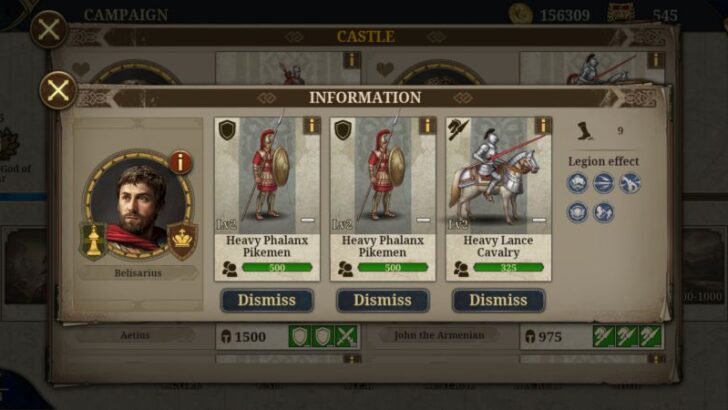Tap info icon on Heavy Lance Cavalry card
728x410 pixels.
(x=543, y=126)
